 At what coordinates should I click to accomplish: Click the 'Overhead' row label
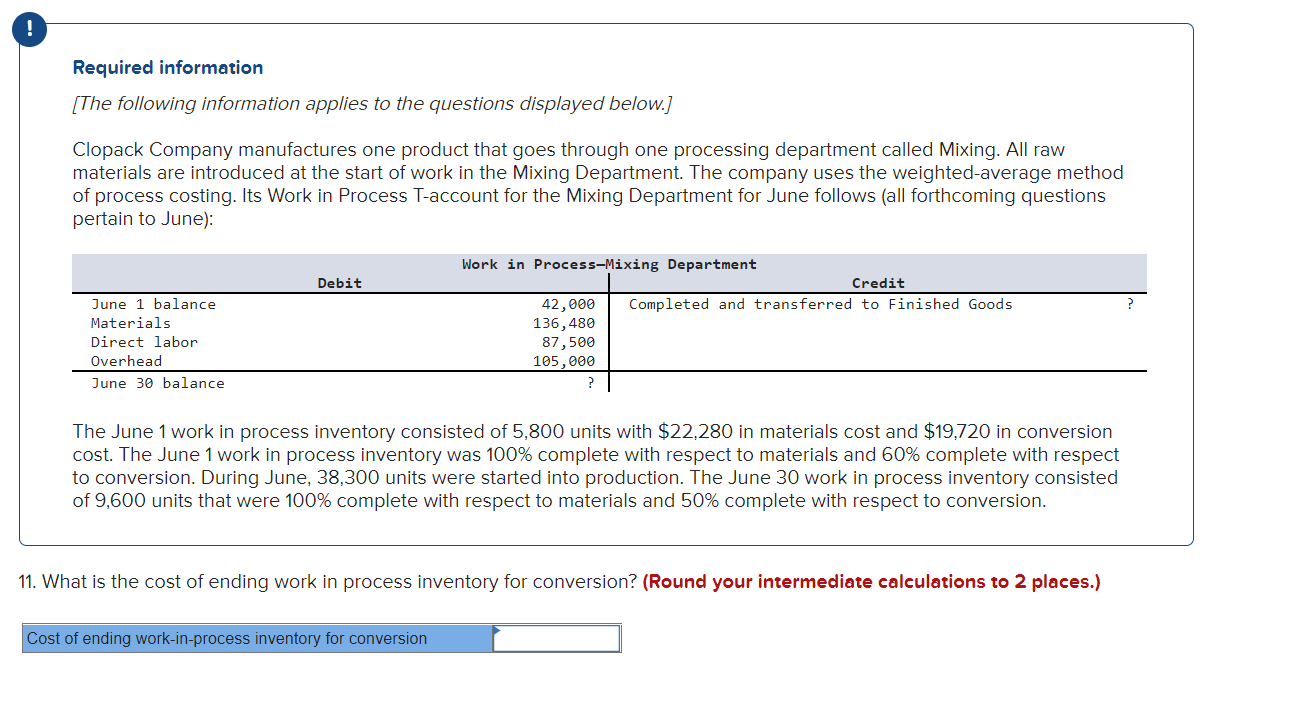[x=126, y=361]
